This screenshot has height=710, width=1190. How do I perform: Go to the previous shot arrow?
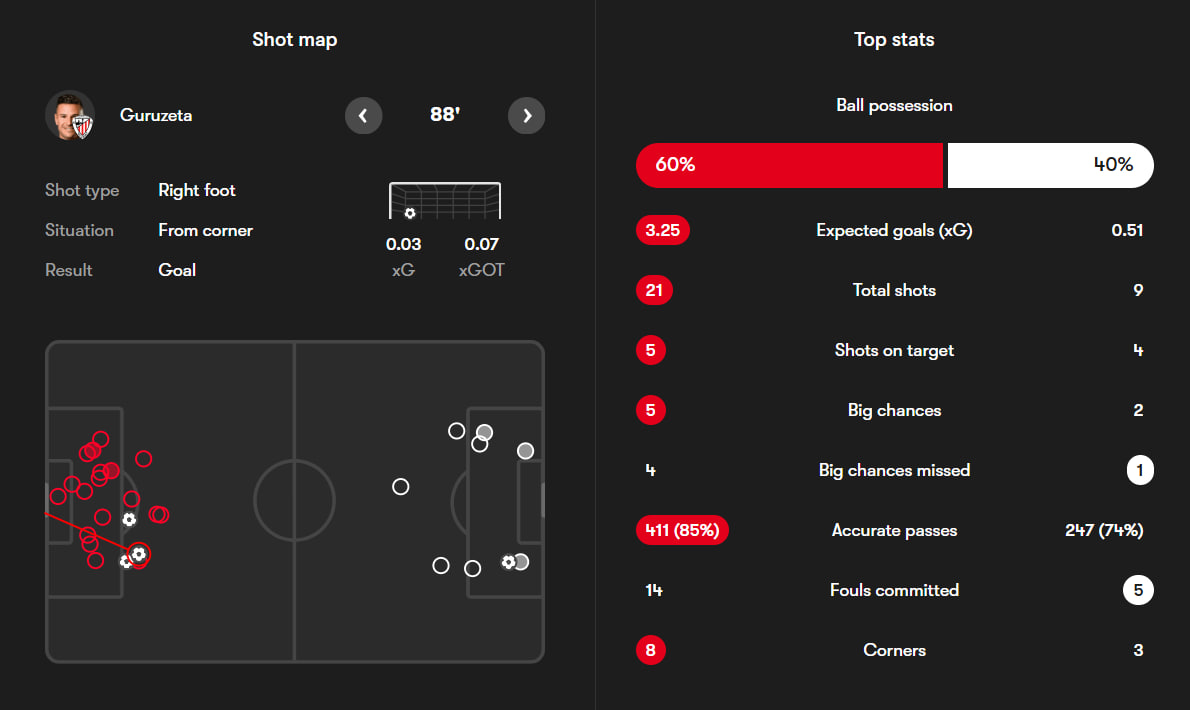363,116
